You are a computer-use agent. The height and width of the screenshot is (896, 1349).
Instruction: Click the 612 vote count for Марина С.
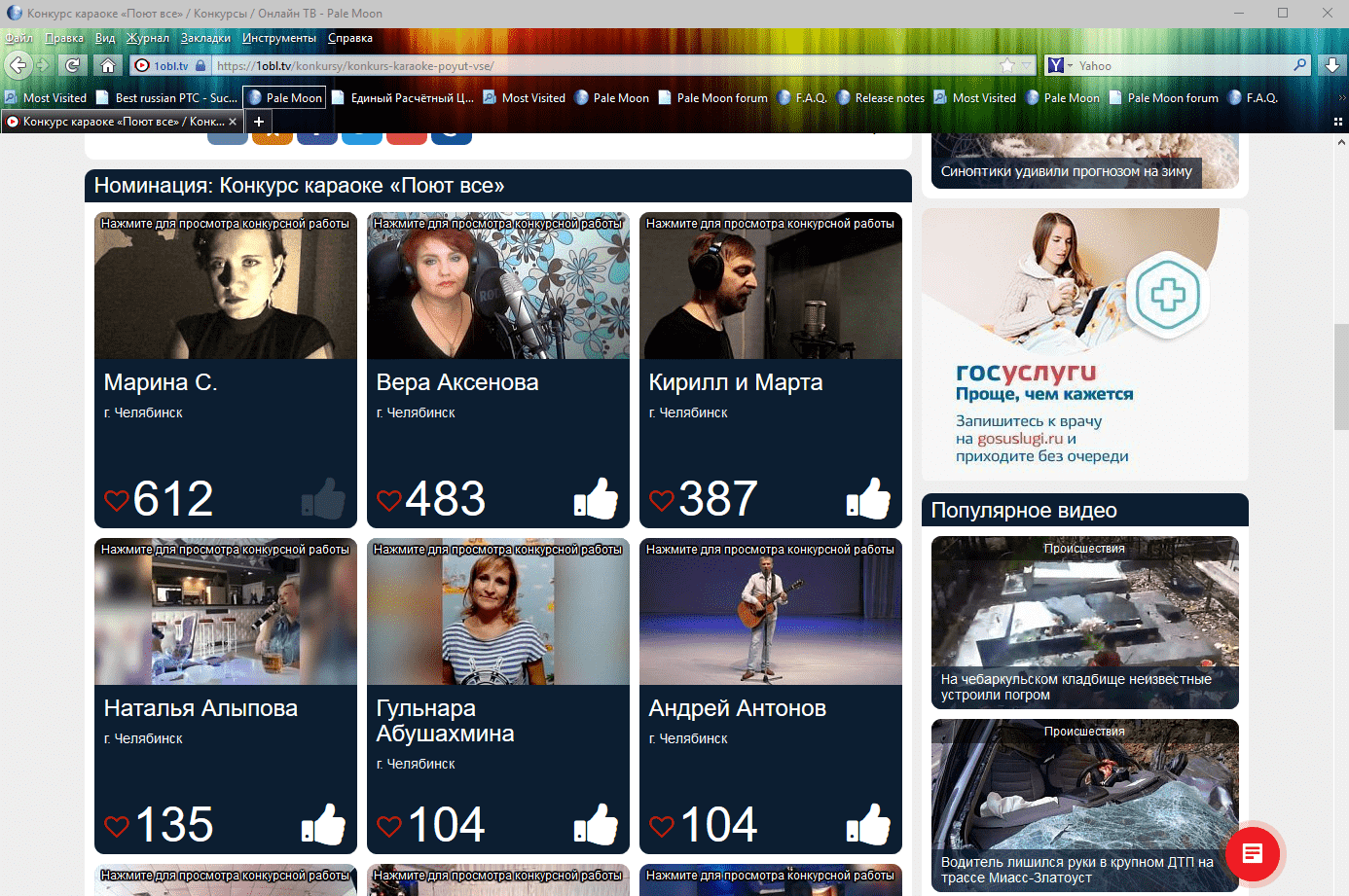173,499
